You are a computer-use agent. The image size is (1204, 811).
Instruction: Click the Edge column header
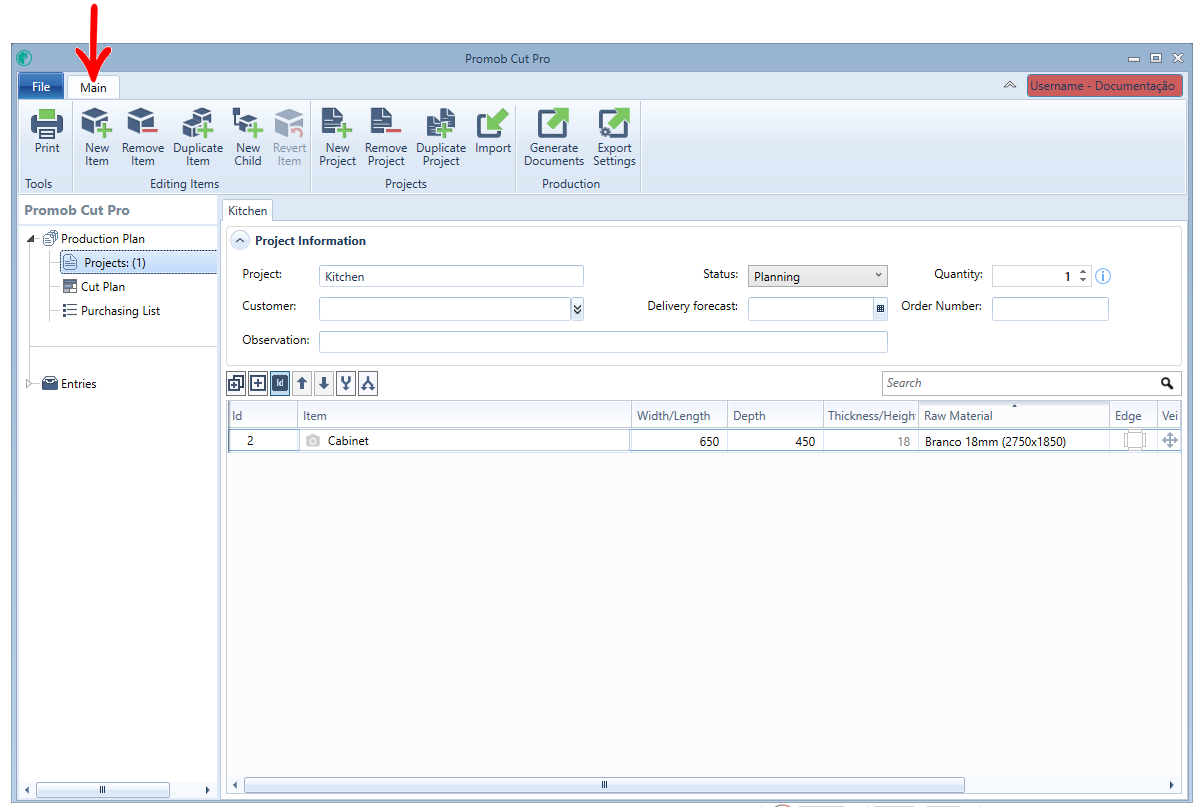pos(1133,416)
